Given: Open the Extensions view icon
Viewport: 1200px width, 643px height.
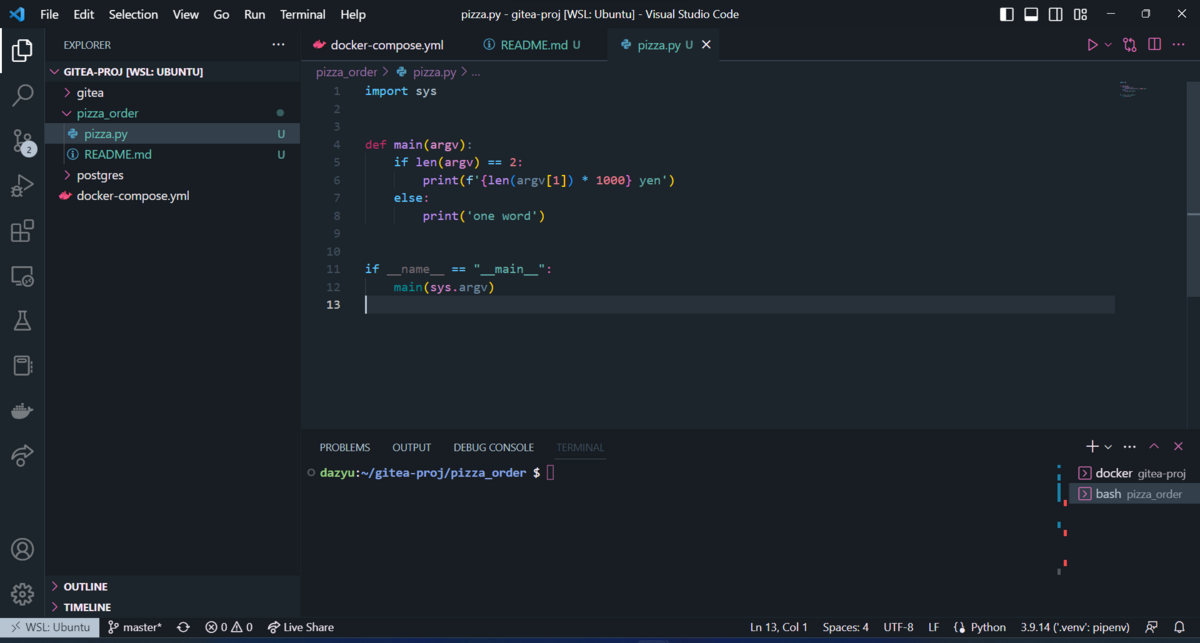Looking at the screenshot, I should [22, 232].
